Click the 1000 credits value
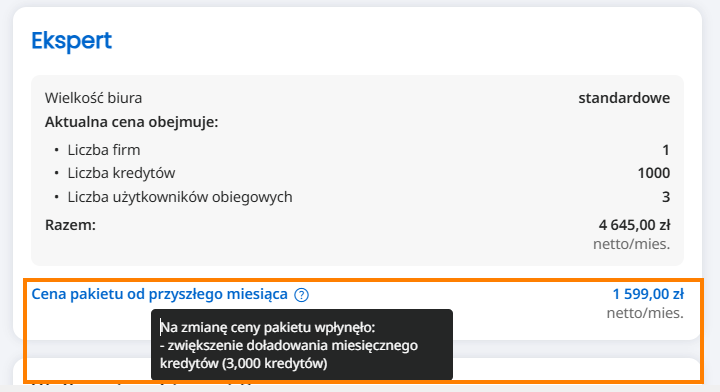 point(654,173)
